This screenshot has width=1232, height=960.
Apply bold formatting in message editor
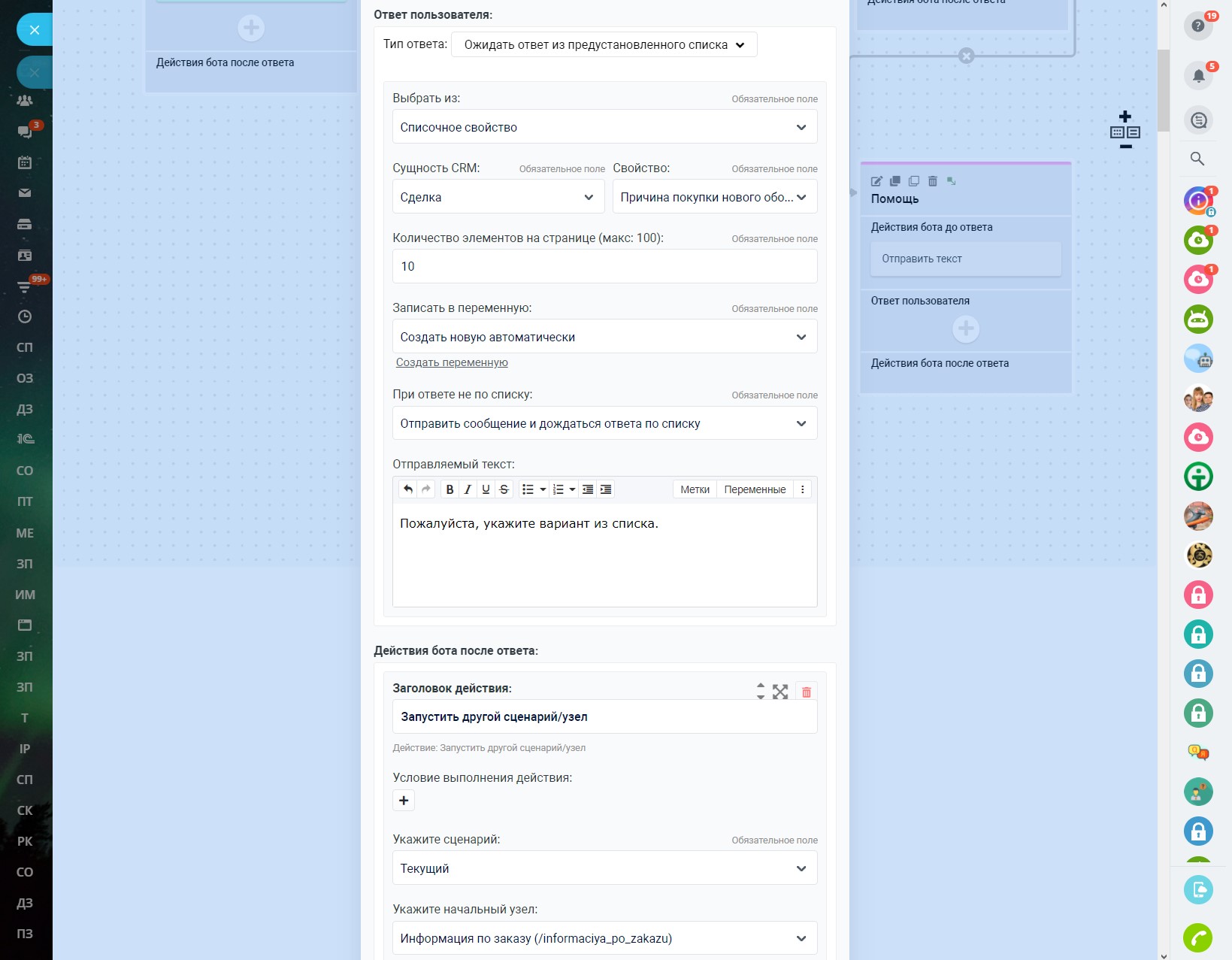450,489
